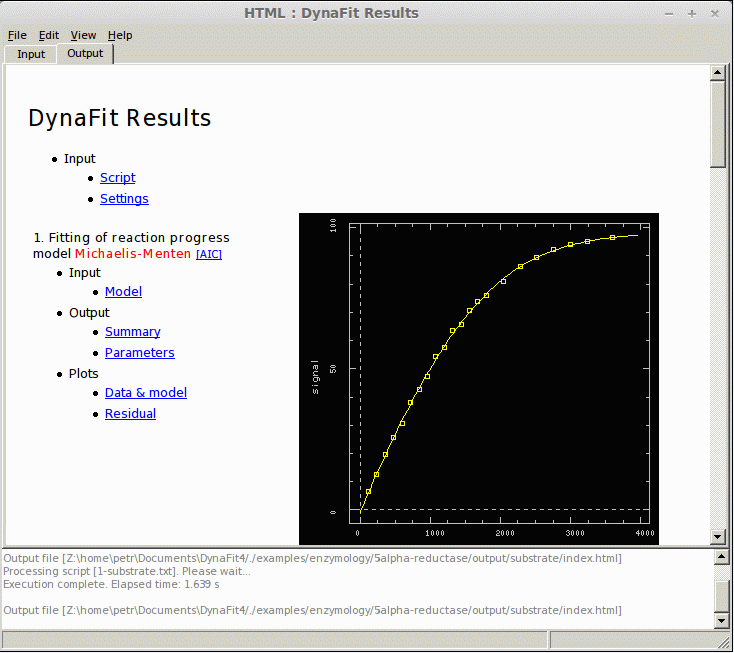Switch to the Input tab

click(31, 54)
